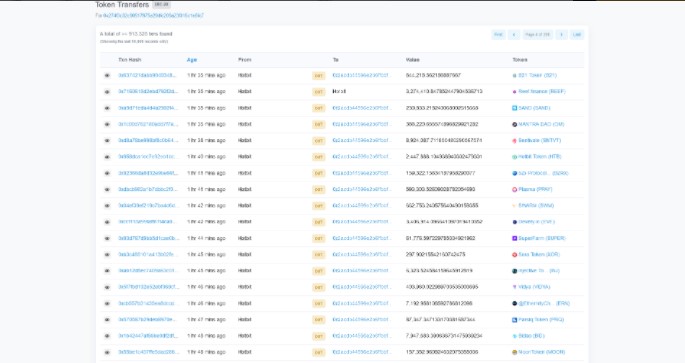The image size is (685, 363).
Task: Go to the First page button
Action: 498,35
